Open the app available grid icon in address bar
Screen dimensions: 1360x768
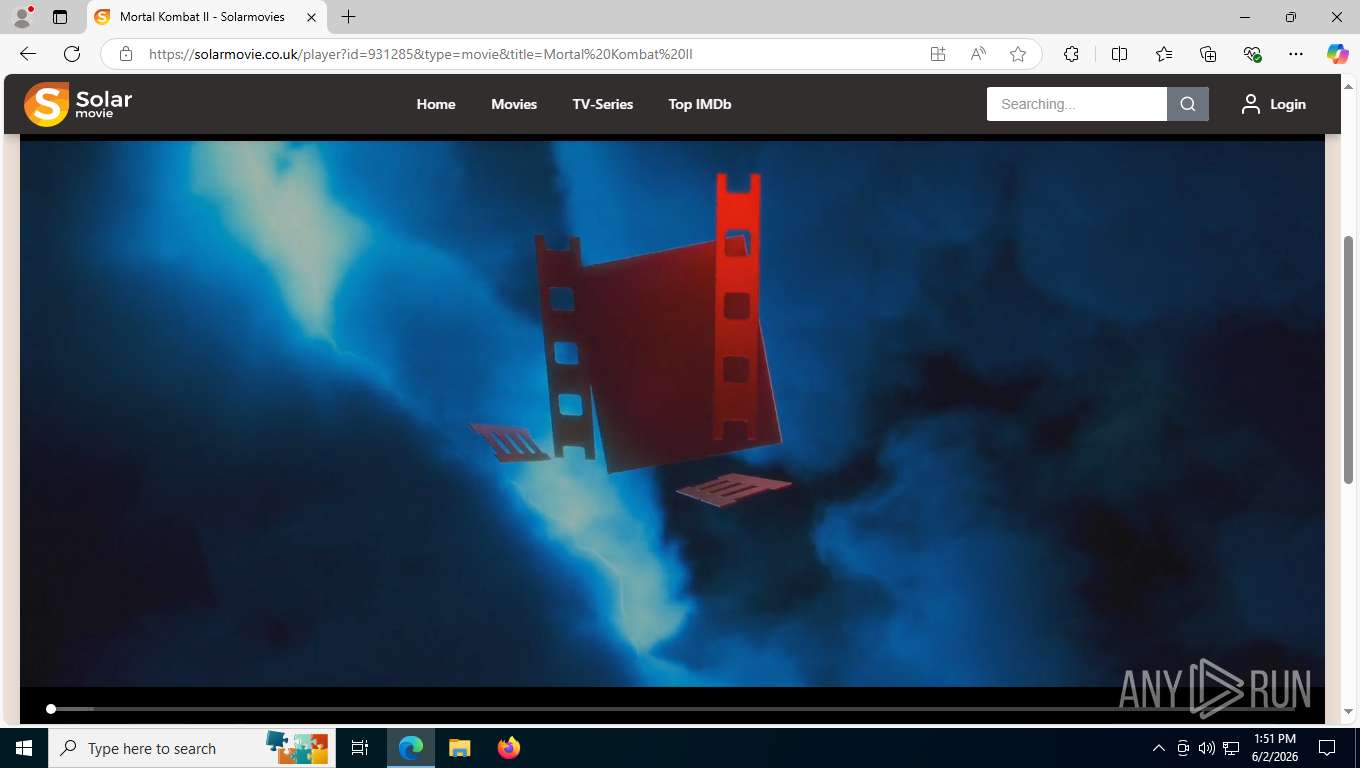[938, 54]
